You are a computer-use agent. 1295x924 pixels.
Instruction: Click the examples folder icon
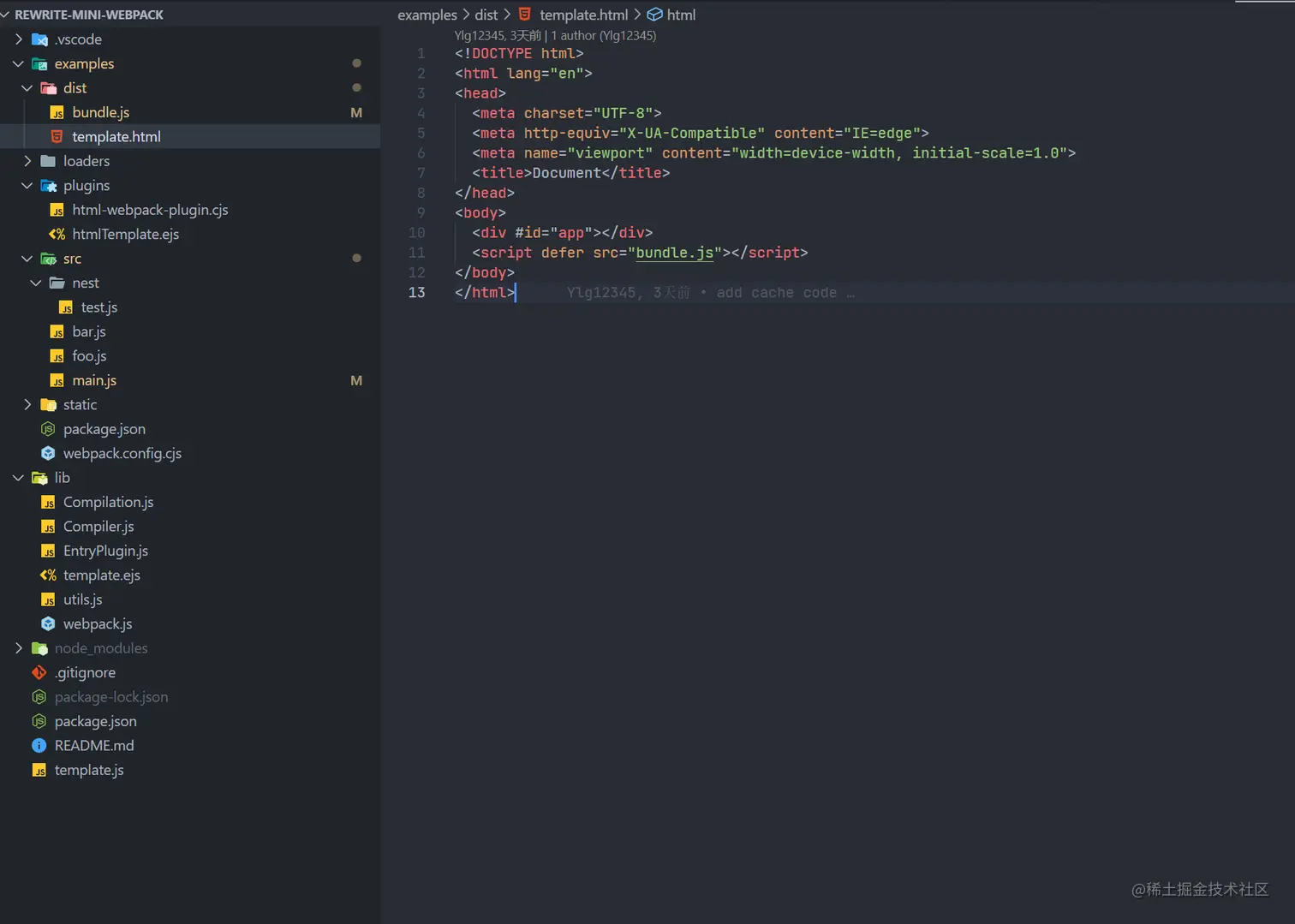coord(39,63)
